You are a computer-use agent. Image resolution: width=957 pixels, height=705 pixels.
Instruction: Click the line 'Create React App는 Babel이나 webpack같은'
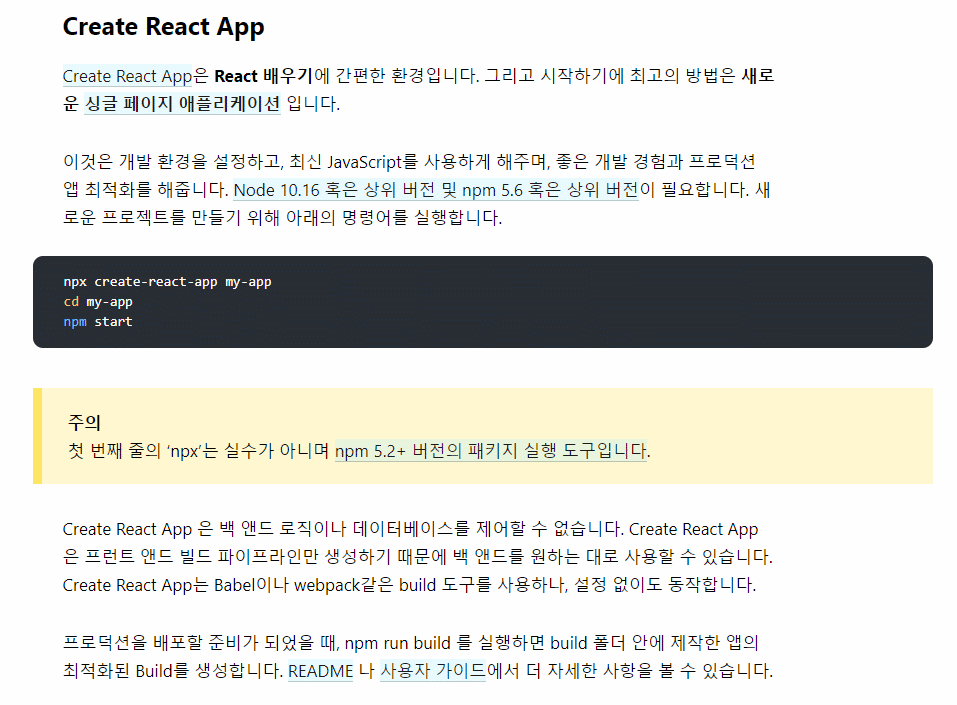410,585
